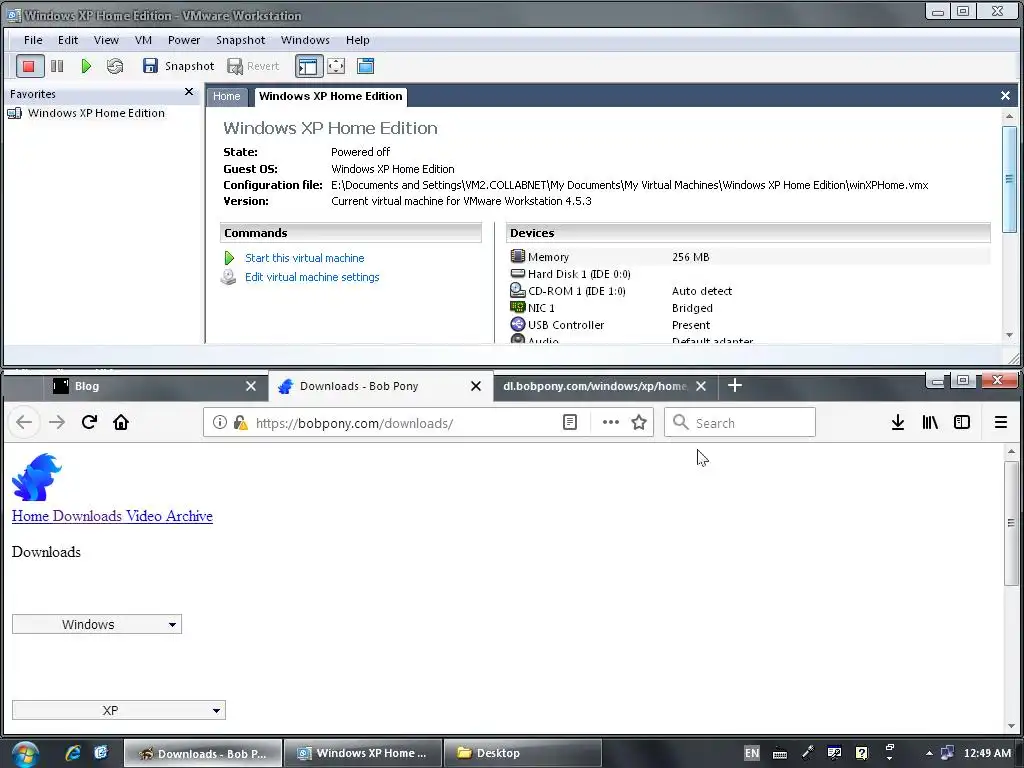
Task: Click the insecure padlock warning icon
Action: (240, 423)
